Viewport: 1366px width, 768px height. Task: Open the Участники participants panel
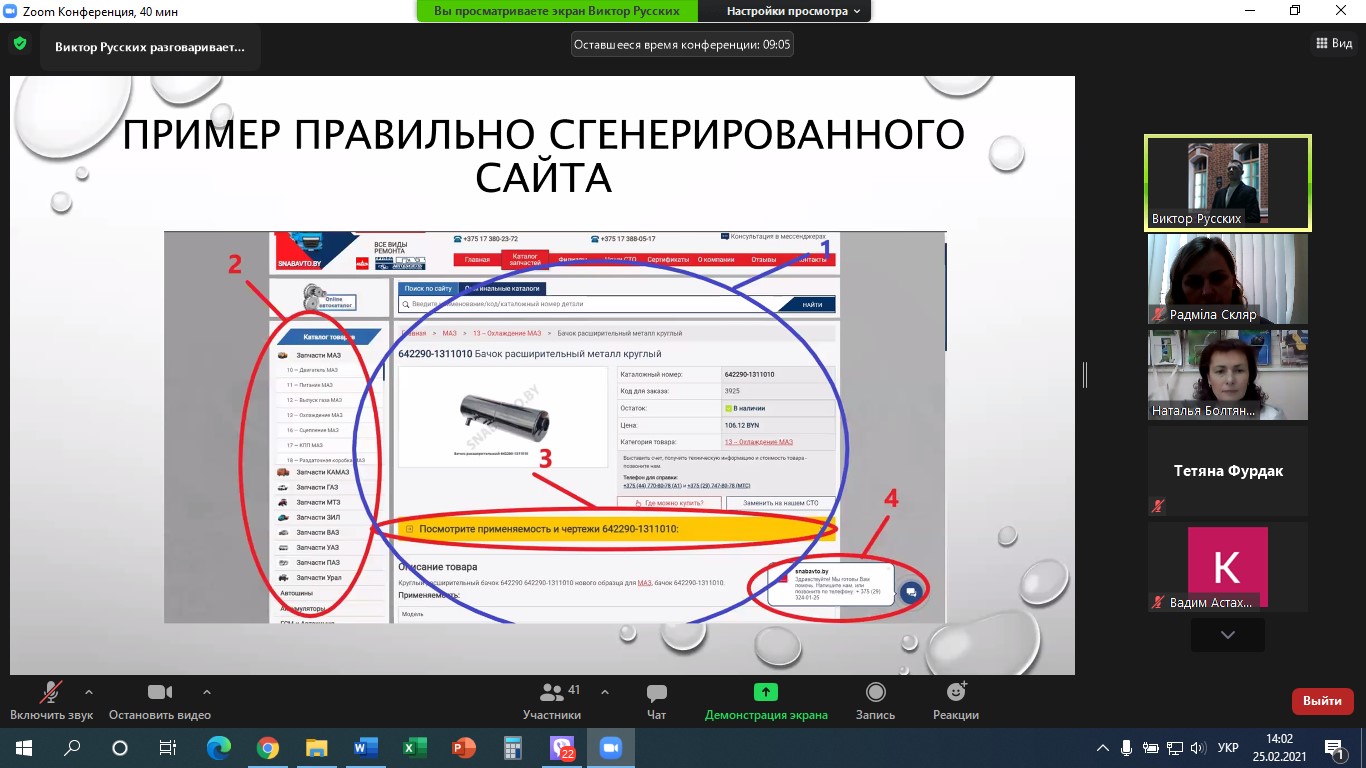tap(552, 702)
